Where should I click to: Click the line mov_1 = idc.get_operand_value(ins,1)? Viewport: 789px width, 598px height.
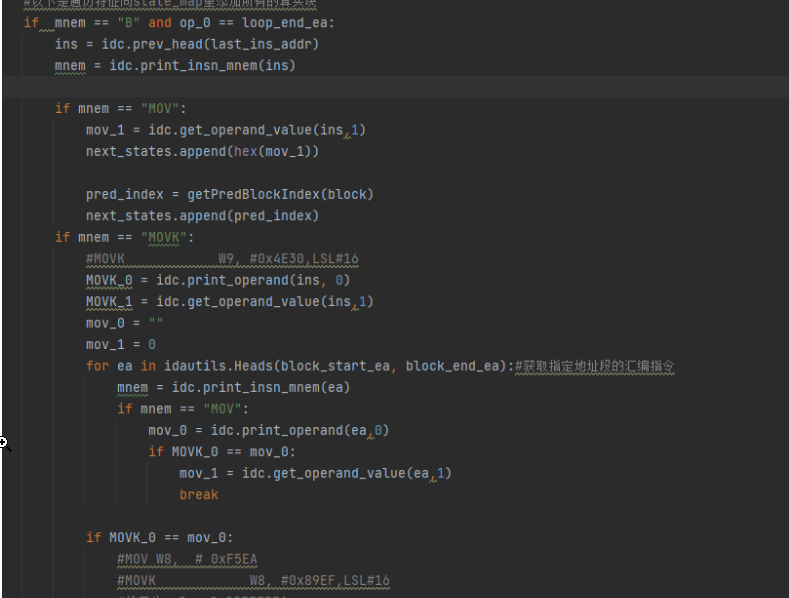[x=225, y=130]
